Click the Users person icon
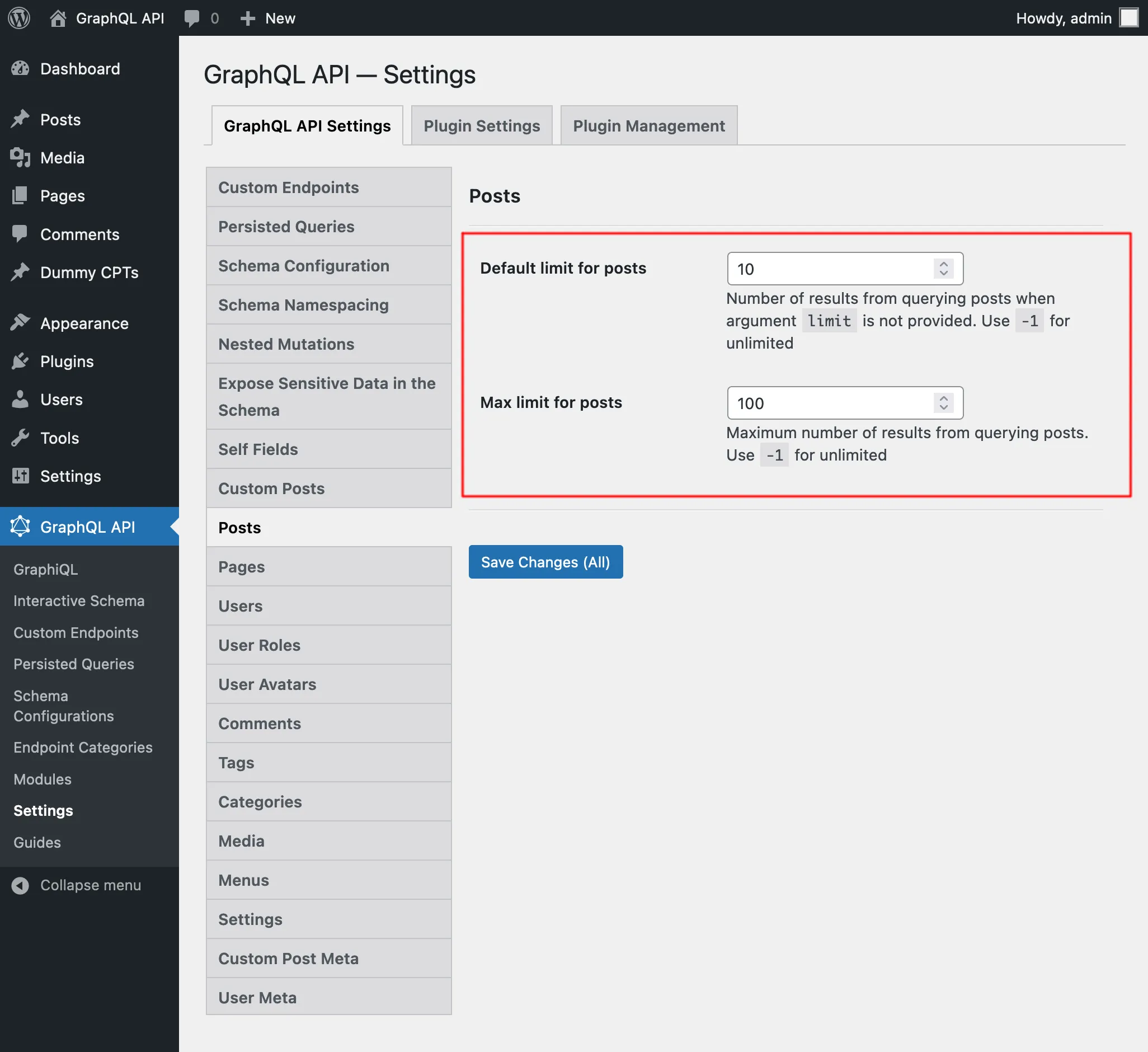 tap(20, 400)
